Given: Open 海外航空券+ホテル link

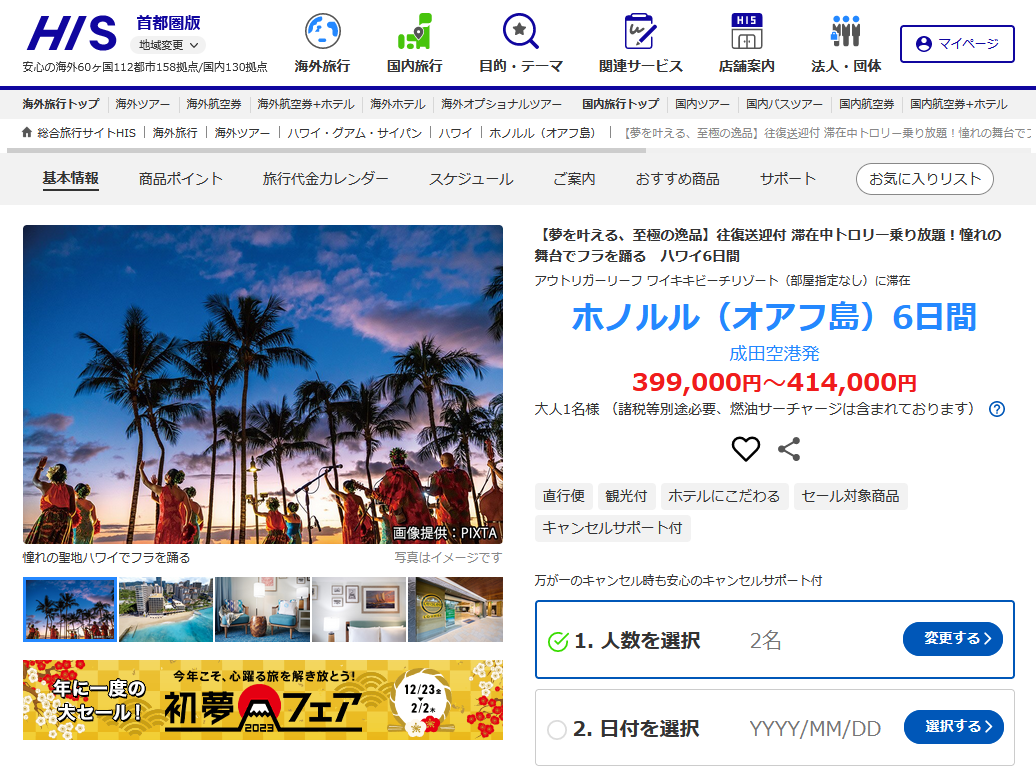Looking at the screenshot, I should point(306,104).
